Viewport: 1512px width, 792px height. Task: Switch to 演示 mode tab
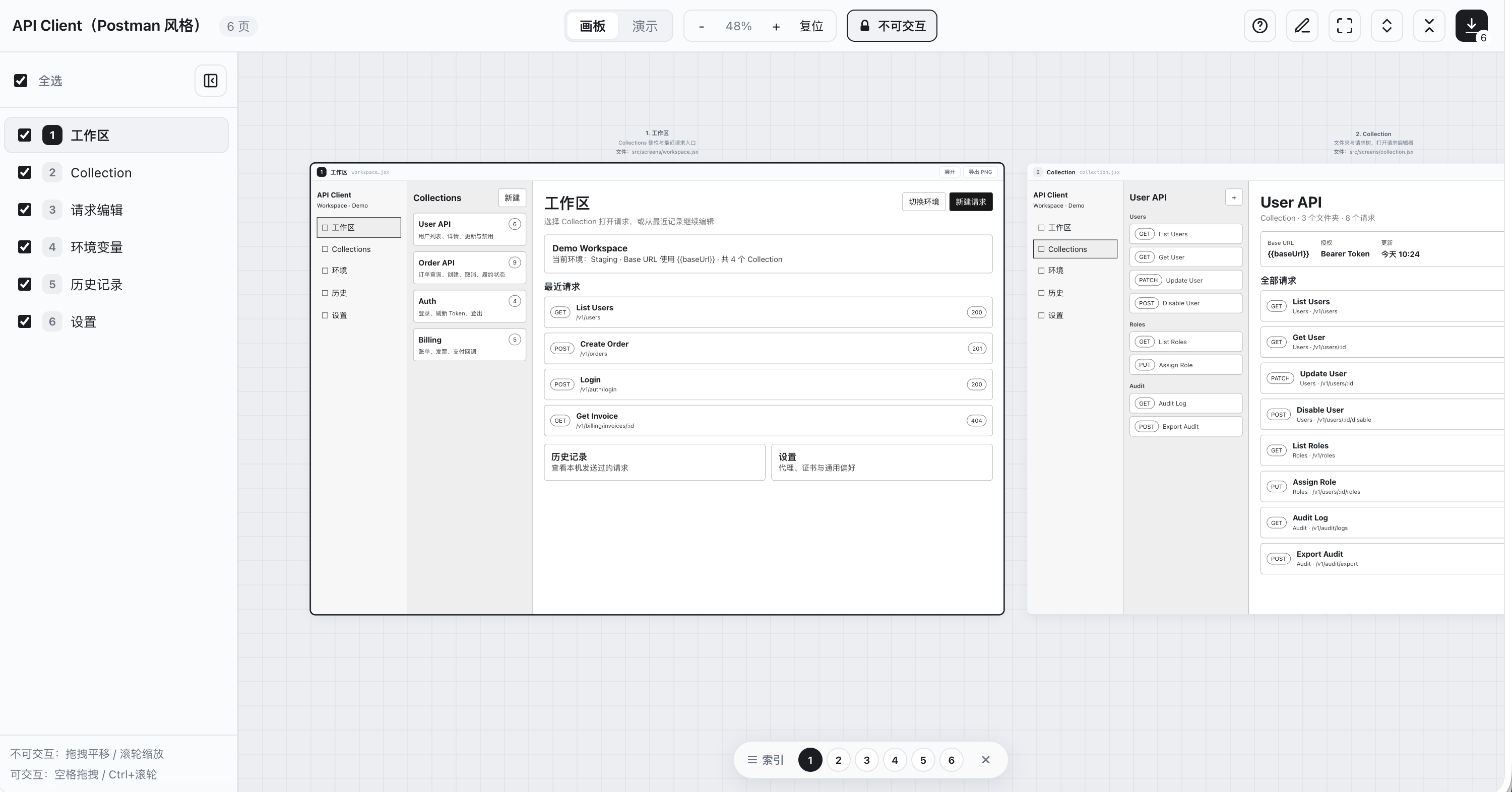tap(645, 26)
